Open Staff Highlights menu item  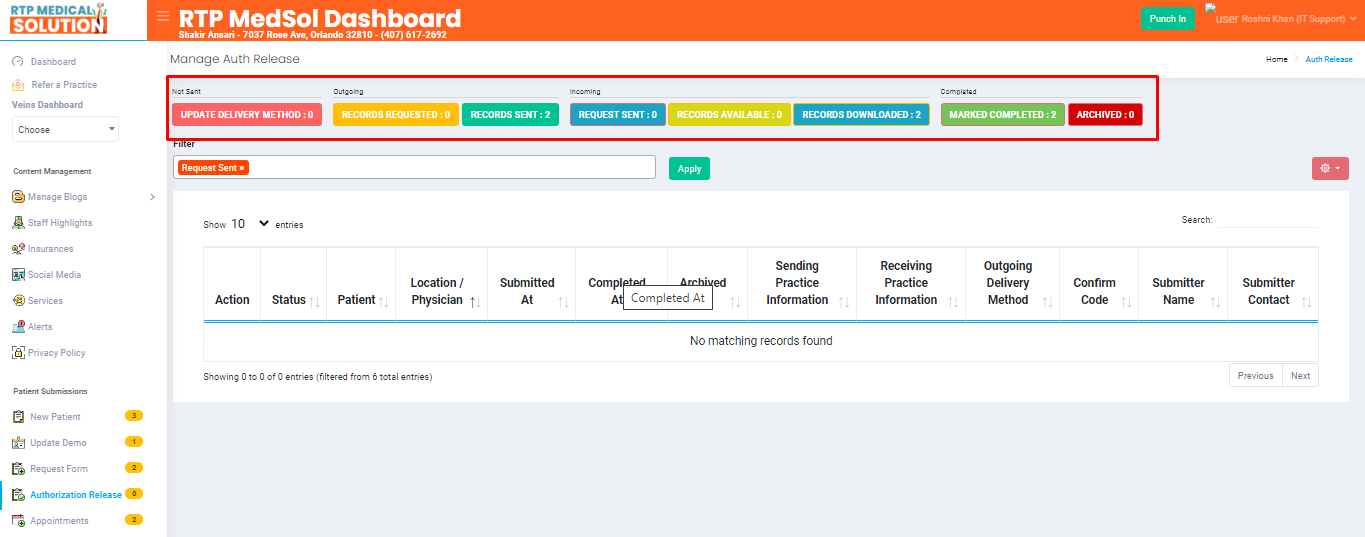click(x=60, y=223)
